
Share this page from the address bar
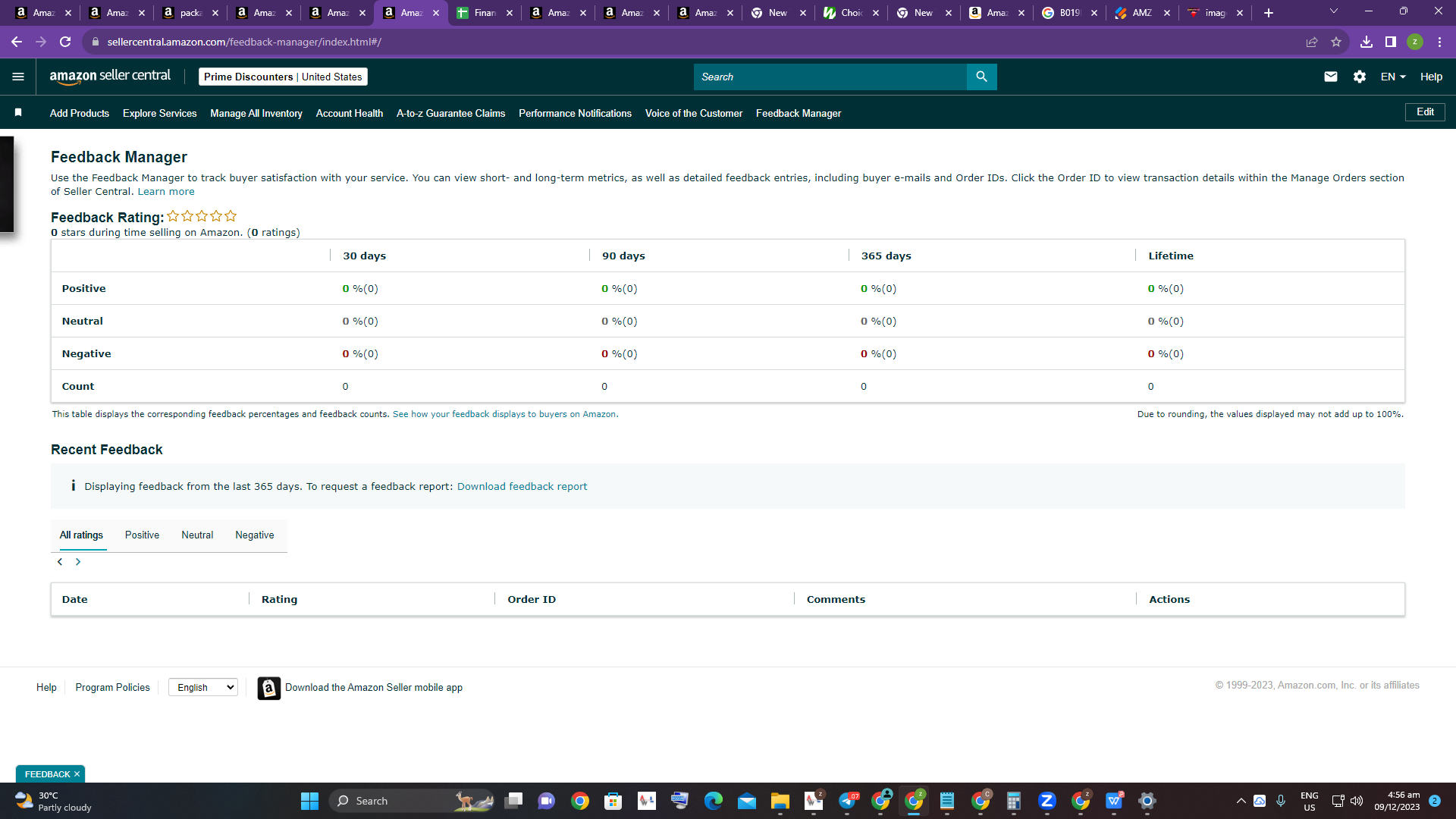[x=1312, y=42]
